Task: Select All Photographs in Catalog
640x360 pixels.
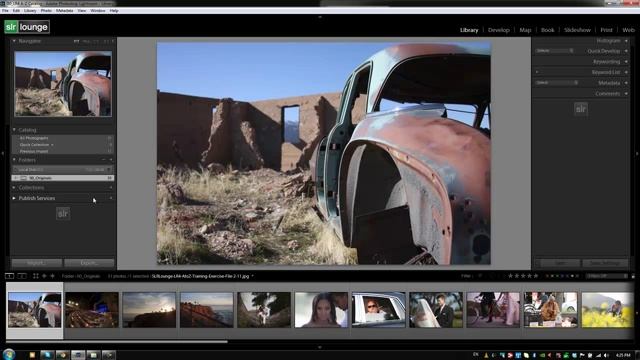Action: [62, 138]
